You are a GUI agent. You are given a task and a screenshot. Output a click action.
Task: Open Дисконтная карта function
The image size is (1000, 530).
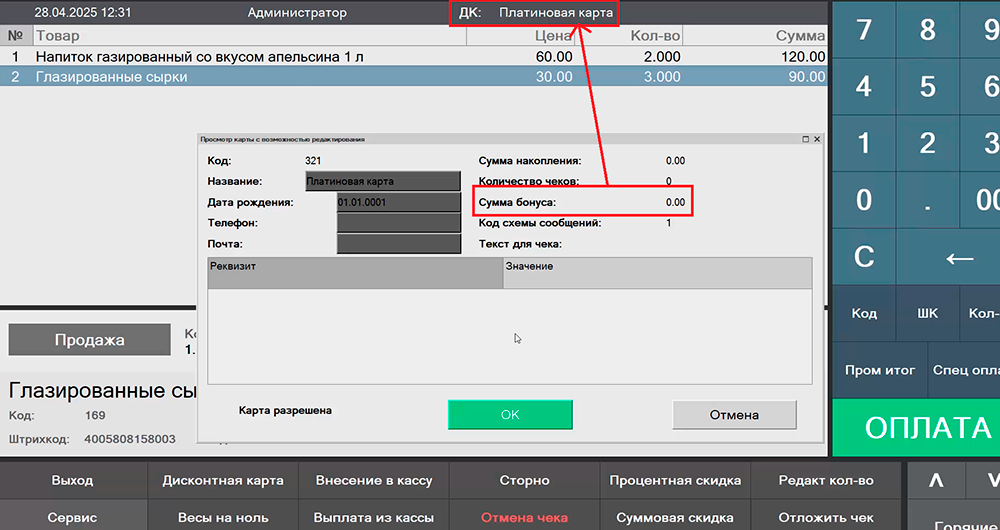point(223,481)
